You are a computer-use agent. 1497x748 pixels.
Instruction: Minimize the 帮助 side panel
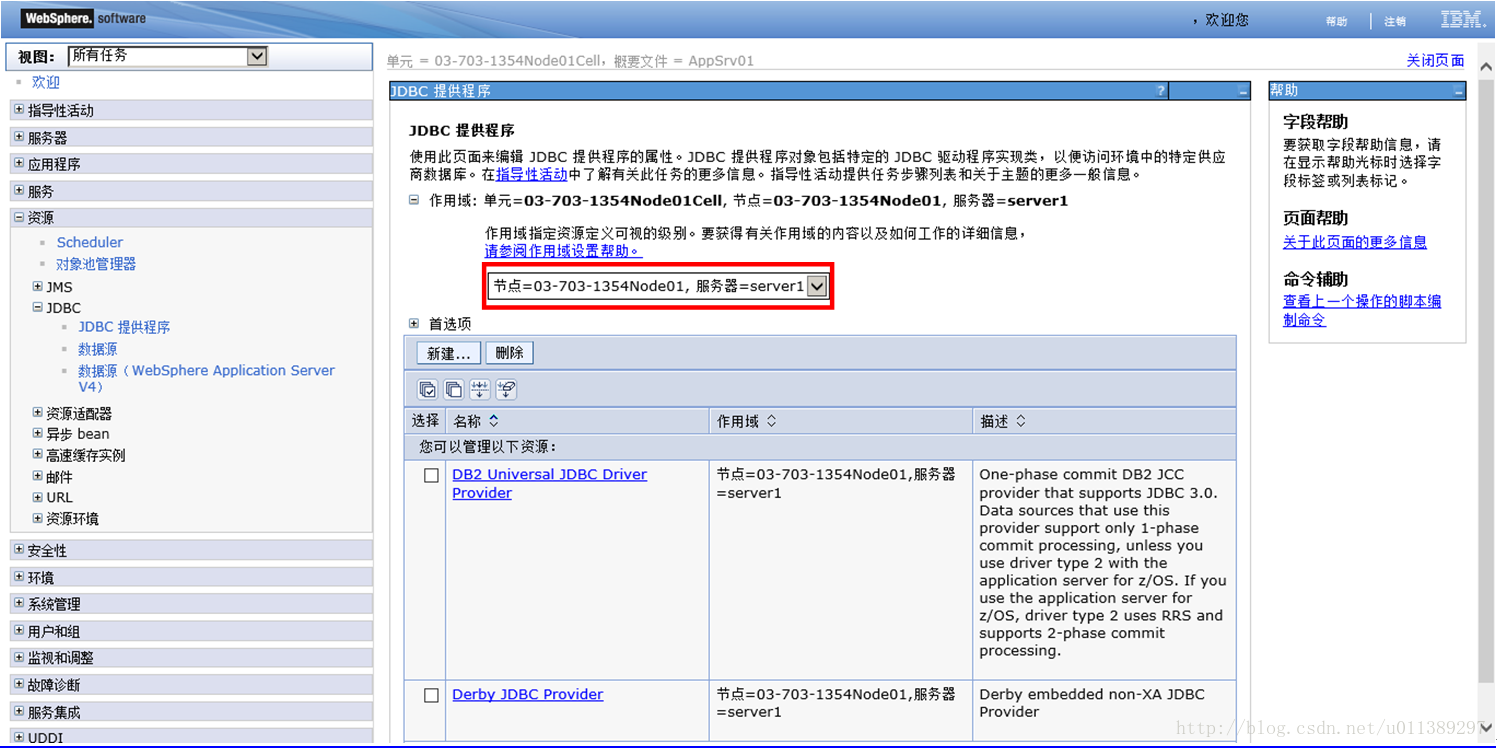point(1459,91)
